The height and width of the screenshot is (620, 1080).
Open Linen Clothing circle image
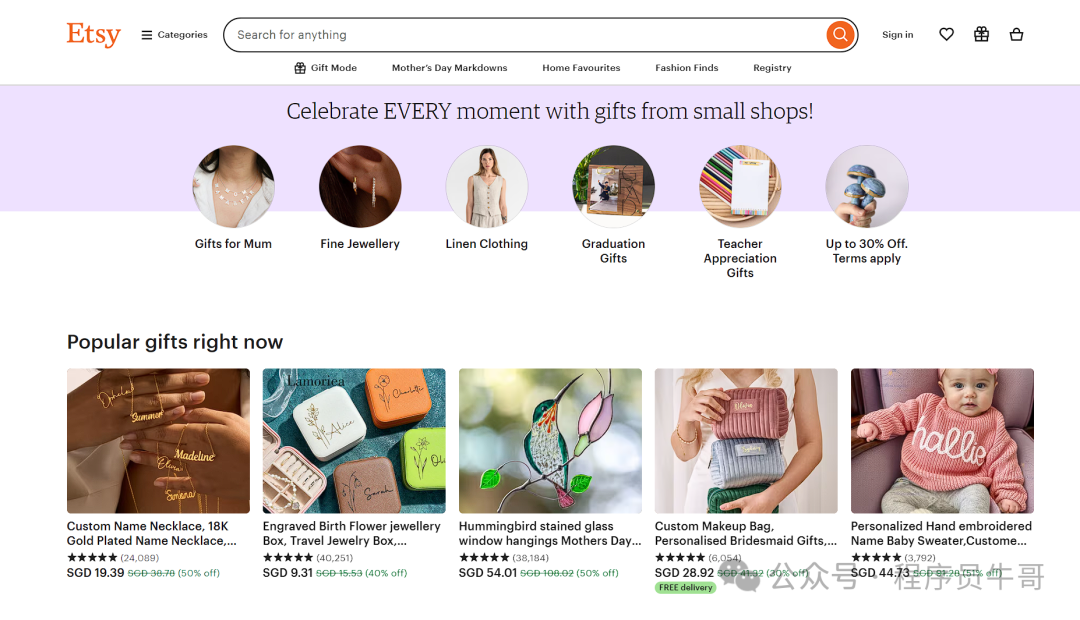[487, 187]
